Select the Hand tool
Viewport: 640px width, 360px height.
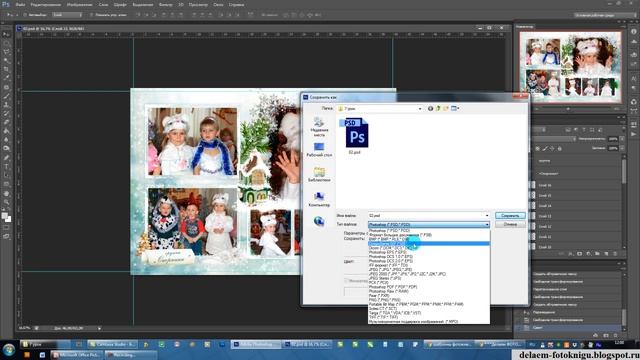(6, 193)
